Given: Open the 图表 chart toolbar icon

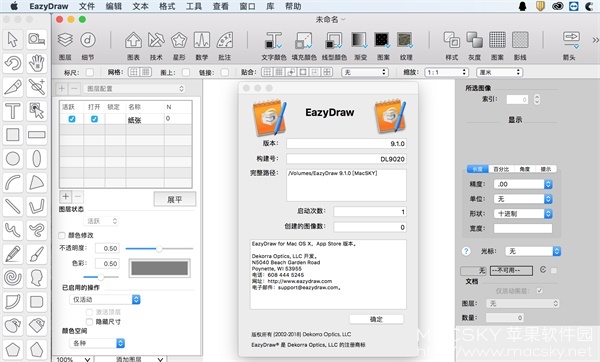Looking at the screenshot, I should 133,46.
